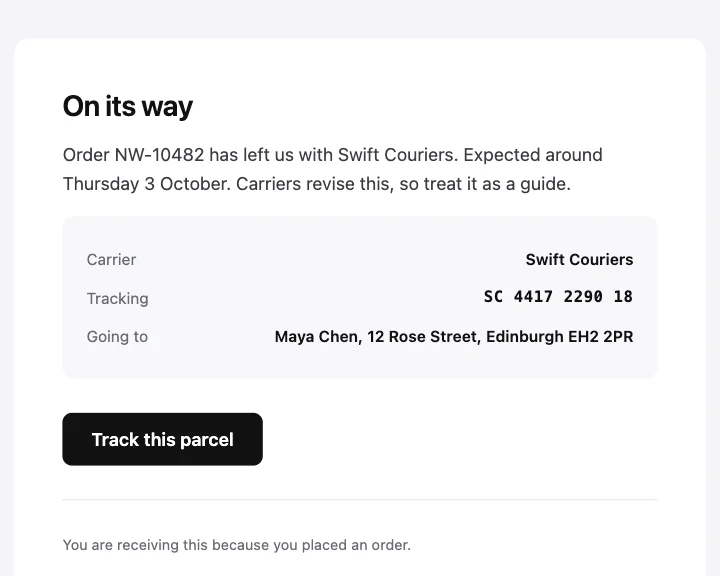The width and height of the screenshot is (720, 576).
Task: Click the words has left us with
Action: click(271, 155)
